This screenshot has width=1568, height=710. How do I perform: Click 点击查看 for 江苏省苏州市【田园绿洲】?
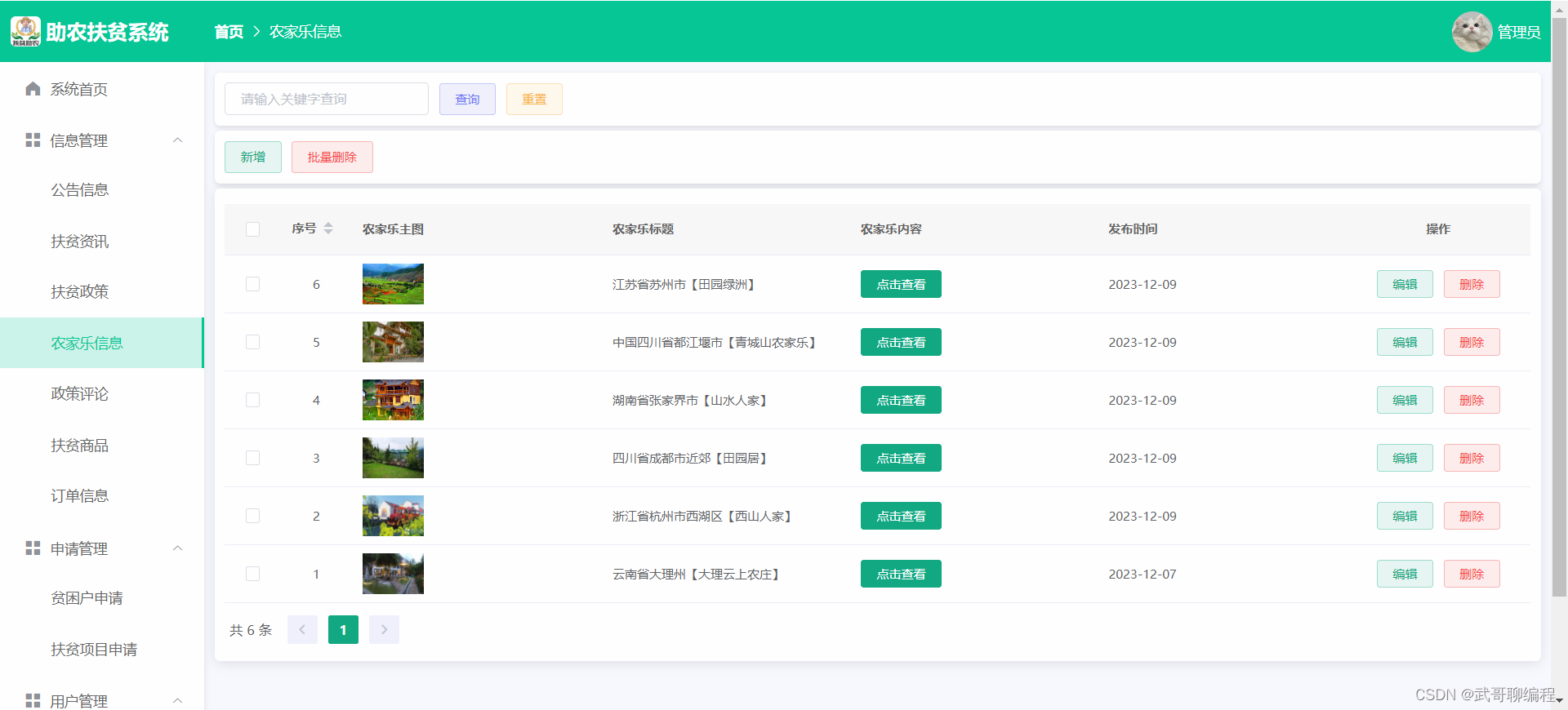pos(901,284)
